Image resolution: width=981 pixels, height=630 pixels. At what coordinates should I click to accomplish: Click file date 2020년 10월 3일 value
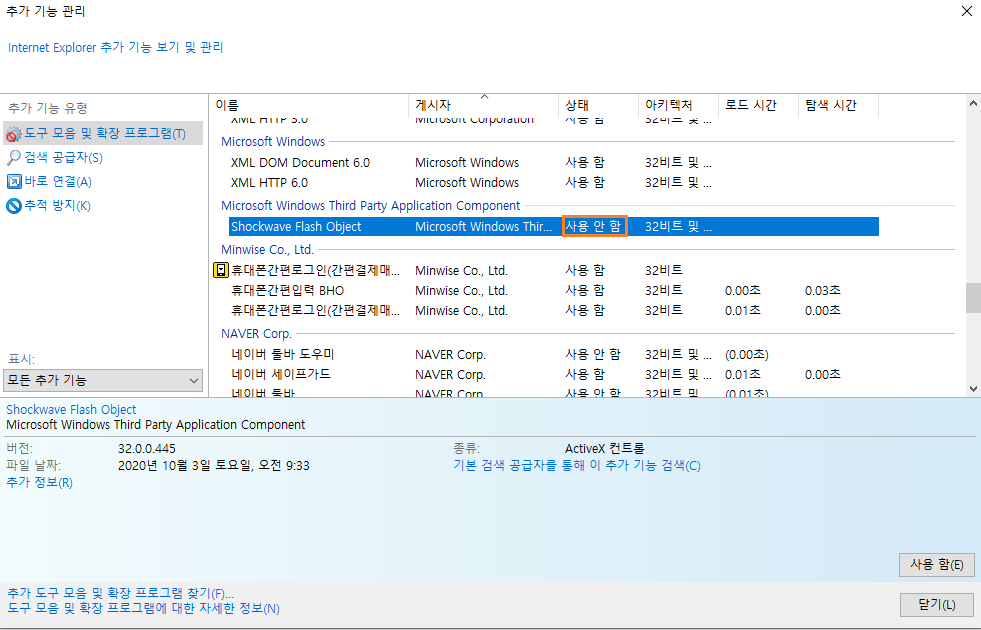click(x=214, y=465)
